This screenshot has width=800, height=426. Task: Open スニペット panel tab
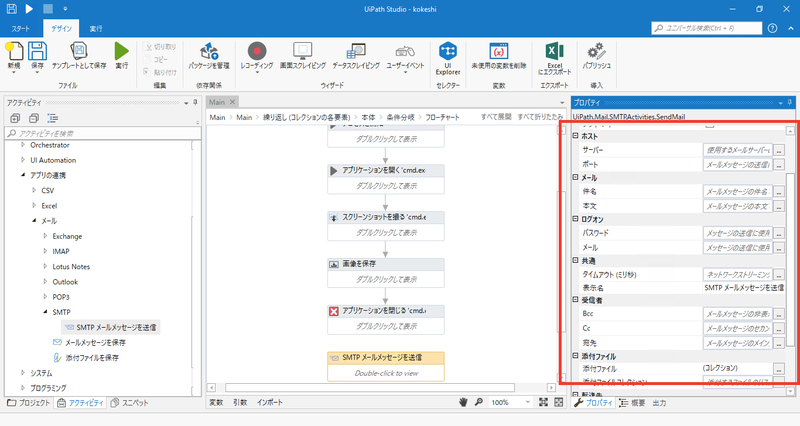pos(130,403)
